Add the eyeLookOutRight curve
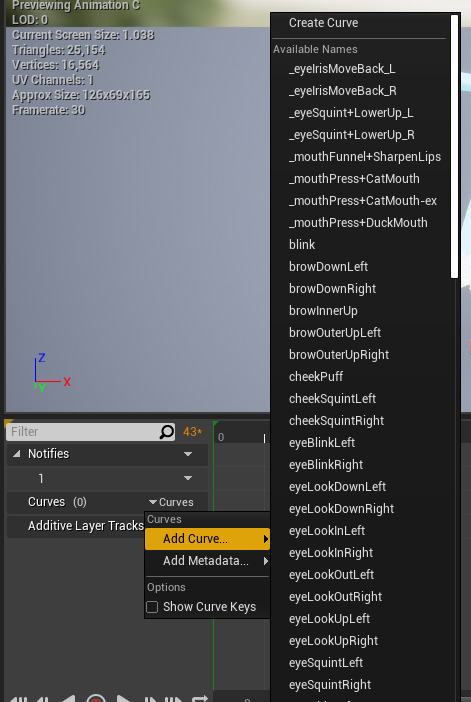Viewport: 471px width, 702px height. click(x=335, y=596)
